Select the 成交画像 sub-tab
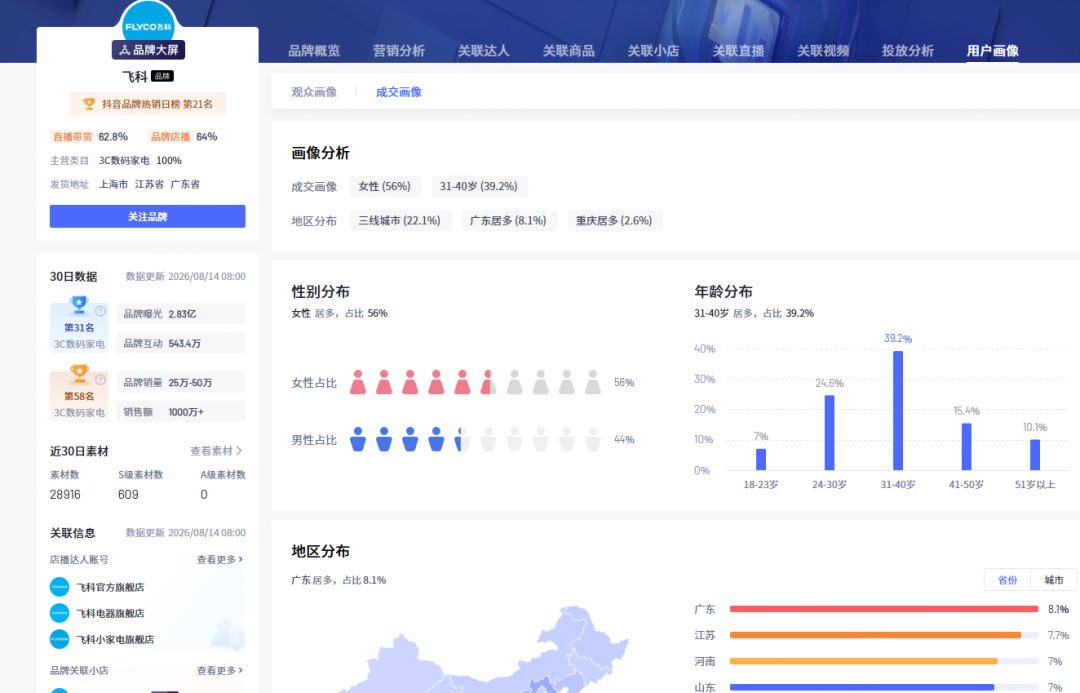This screenshot has height=693, width=1080. tap(399, 92)
